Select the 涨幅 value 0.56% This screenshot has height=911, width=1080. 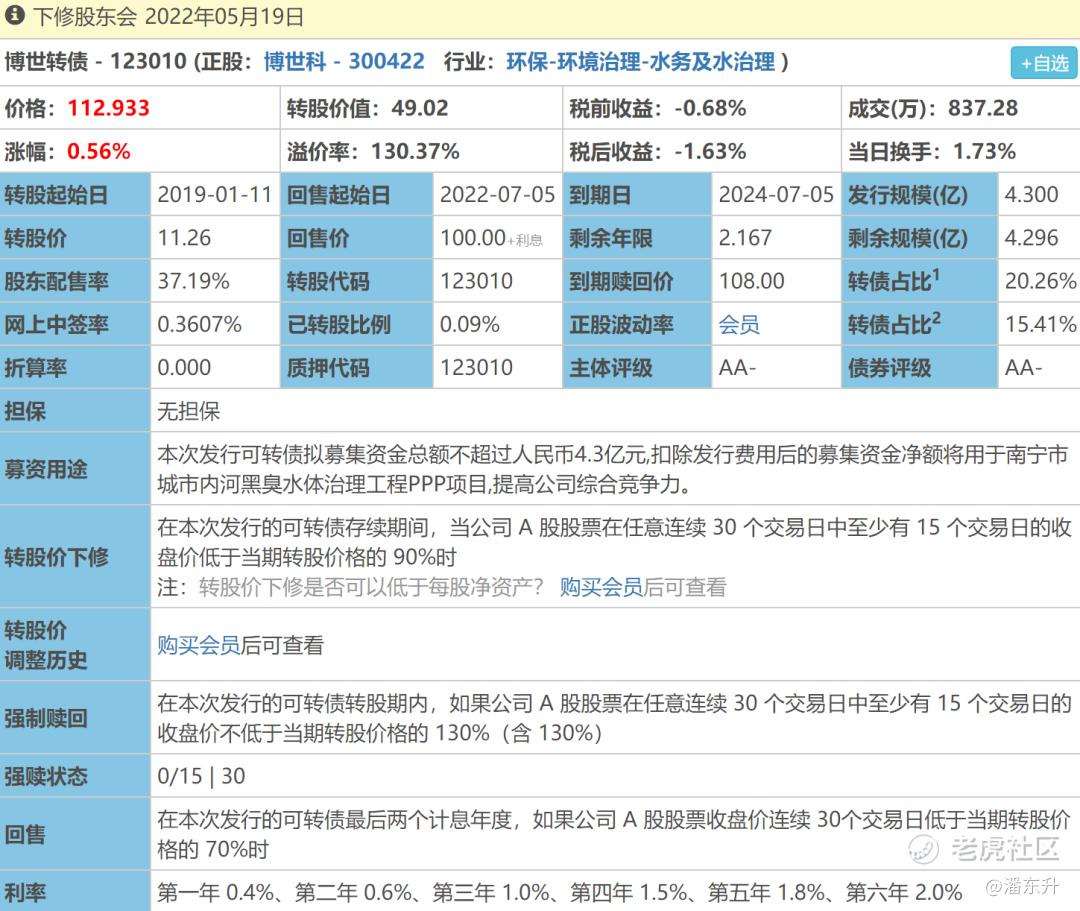pos(98,151)
